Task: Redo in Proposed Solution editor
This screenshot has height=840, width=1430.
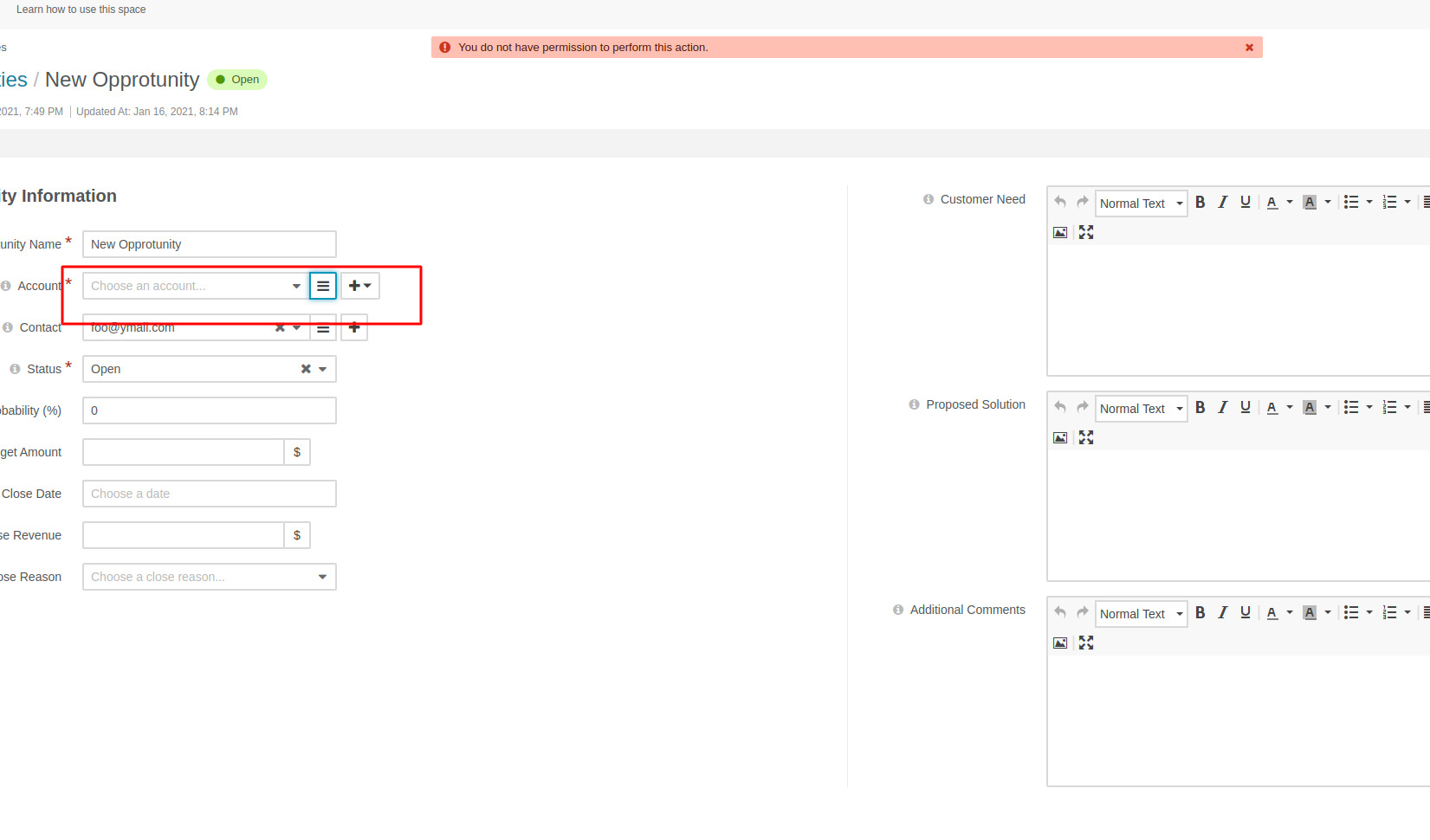Action: tap(1083, 407)
